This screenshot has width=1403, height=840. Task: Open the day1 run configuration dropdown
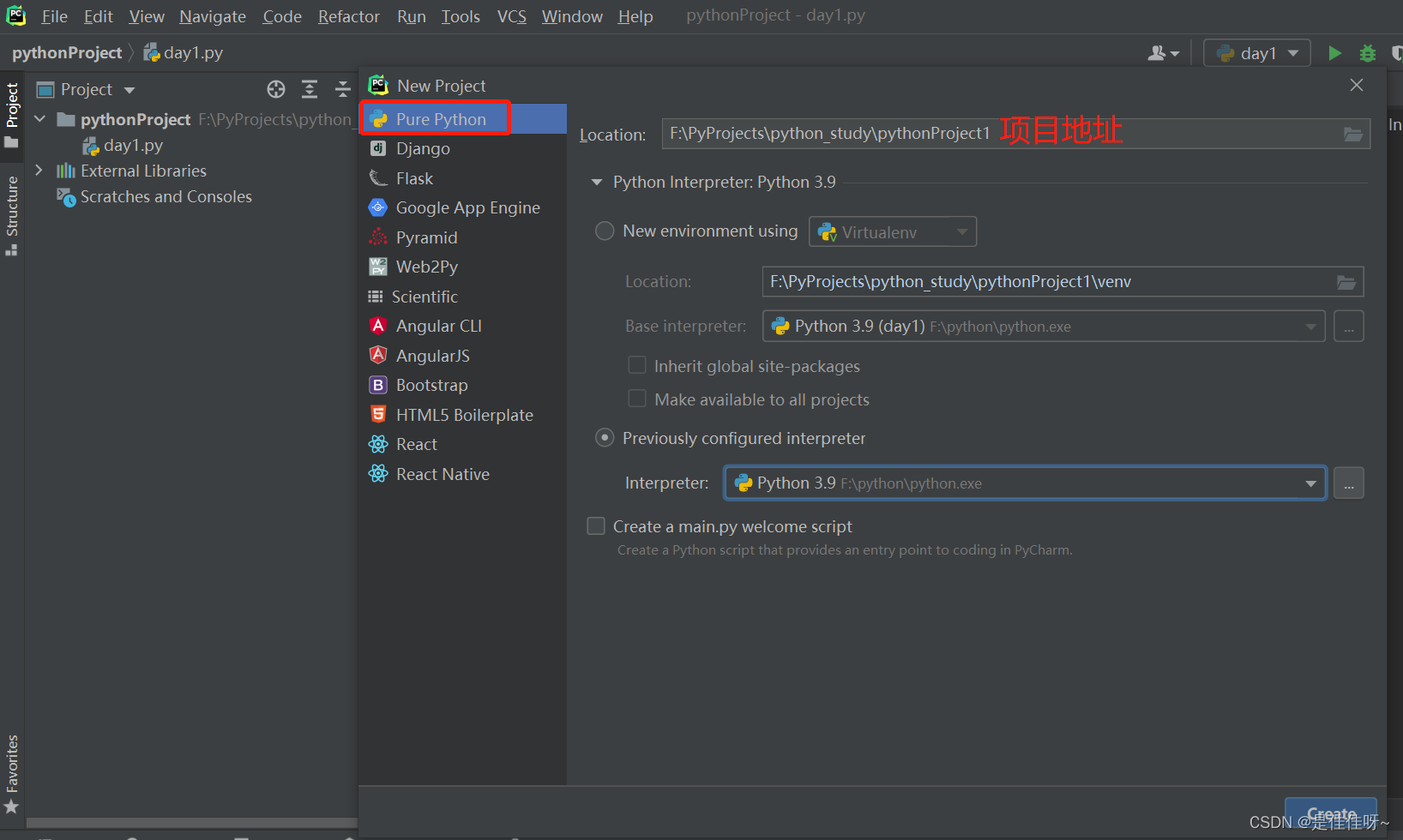1257,53
